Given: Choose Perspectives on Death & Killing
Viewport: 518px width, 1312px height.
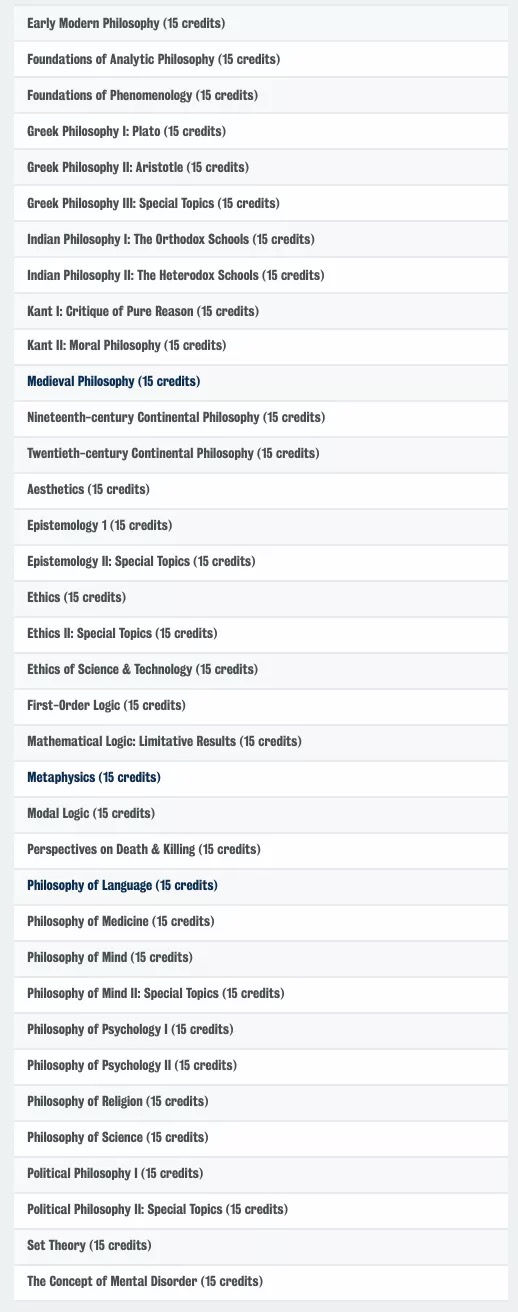Looking at the screenshot, I should point(260,849).
